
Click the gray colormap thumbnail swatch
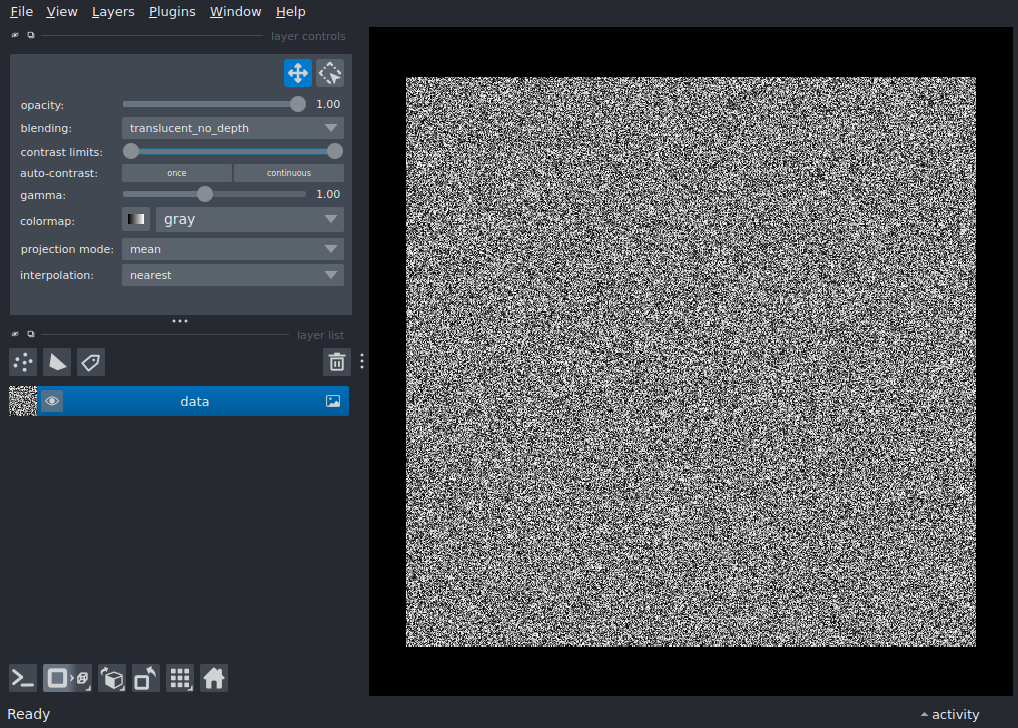pos(135,219)
